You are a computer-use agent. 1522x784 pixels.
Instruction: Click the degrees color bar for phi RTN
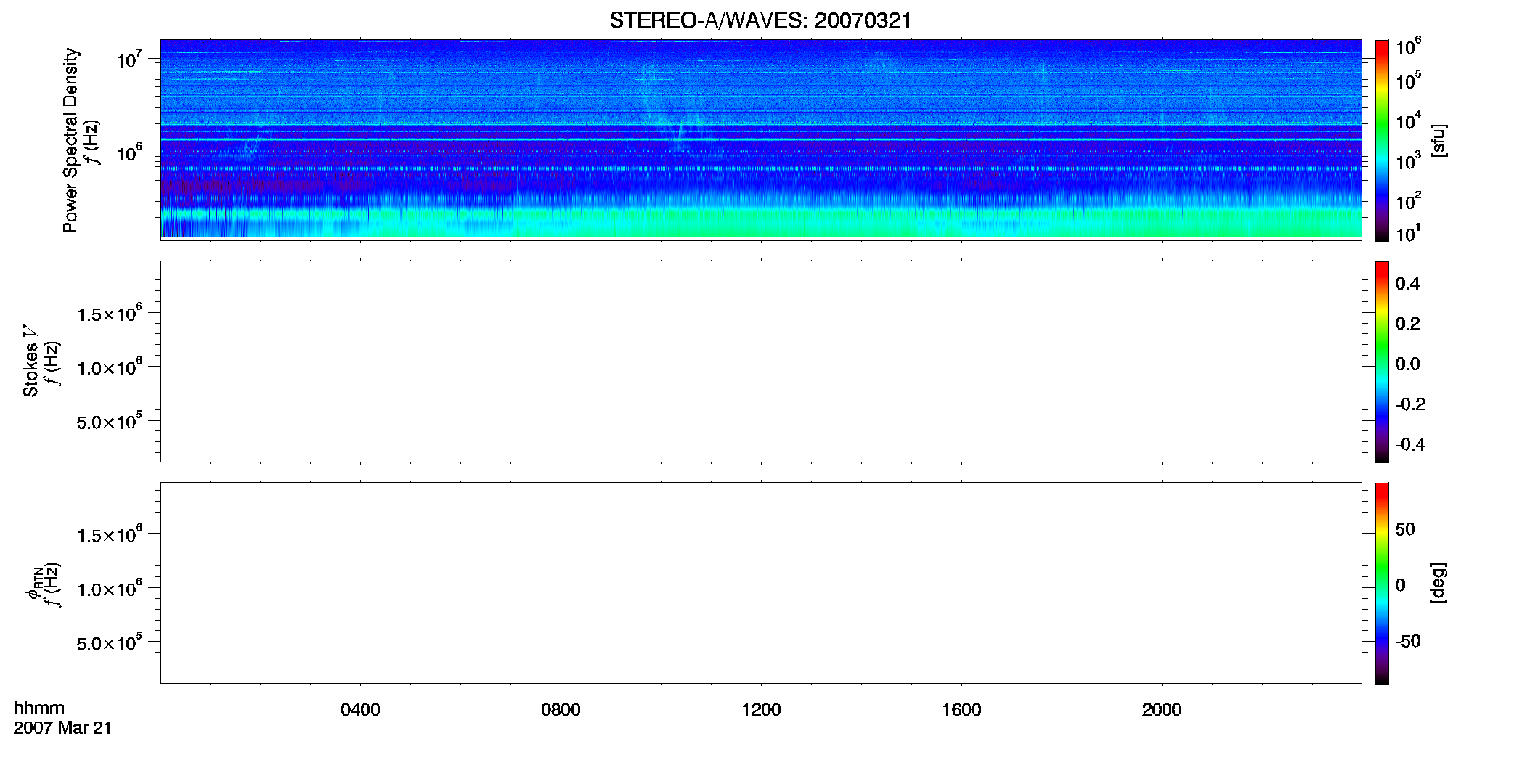pos(1381,583)
